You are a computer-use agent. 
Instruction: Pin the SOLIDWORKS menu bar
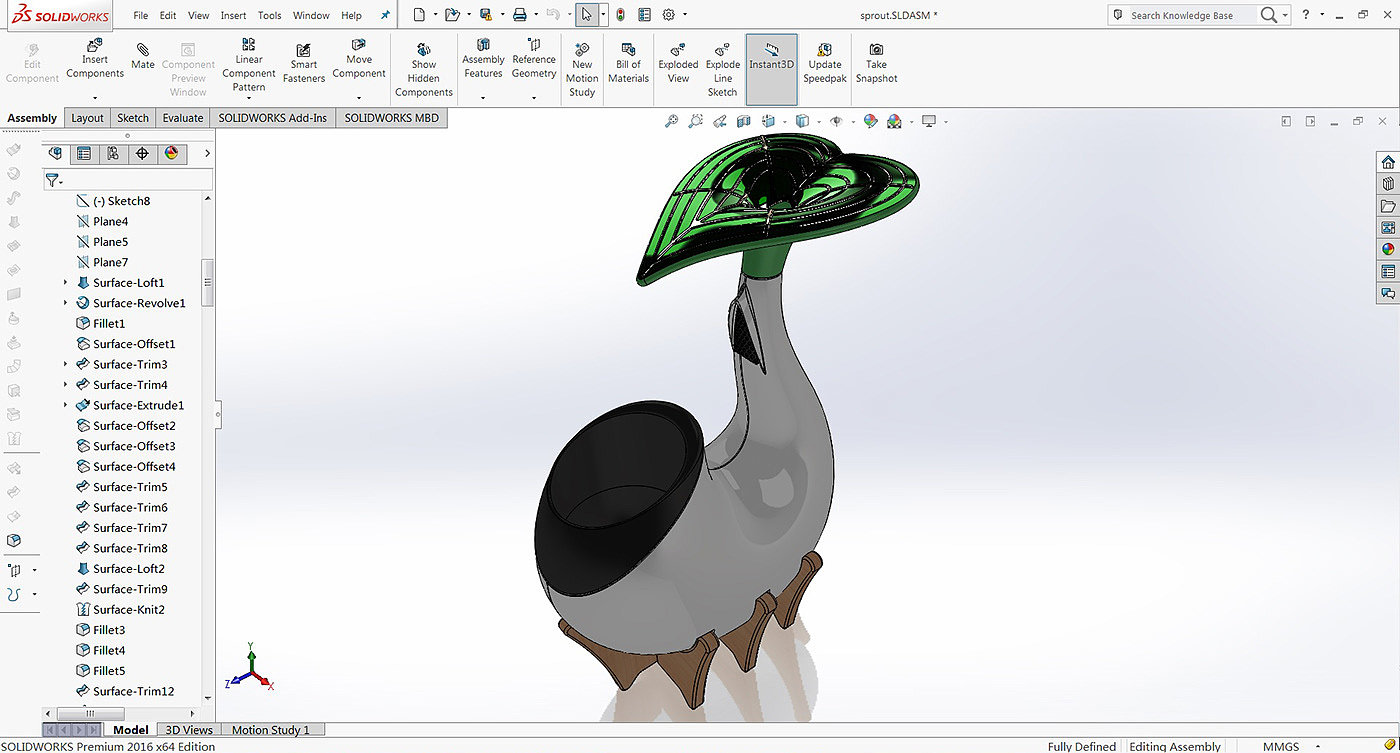(x=386, y=16)
